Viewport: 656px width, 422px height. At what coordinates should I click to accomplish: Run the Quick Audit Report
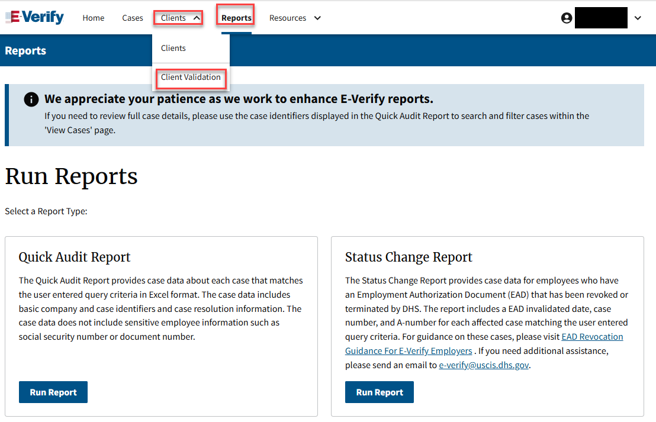[x=53, y=392]
